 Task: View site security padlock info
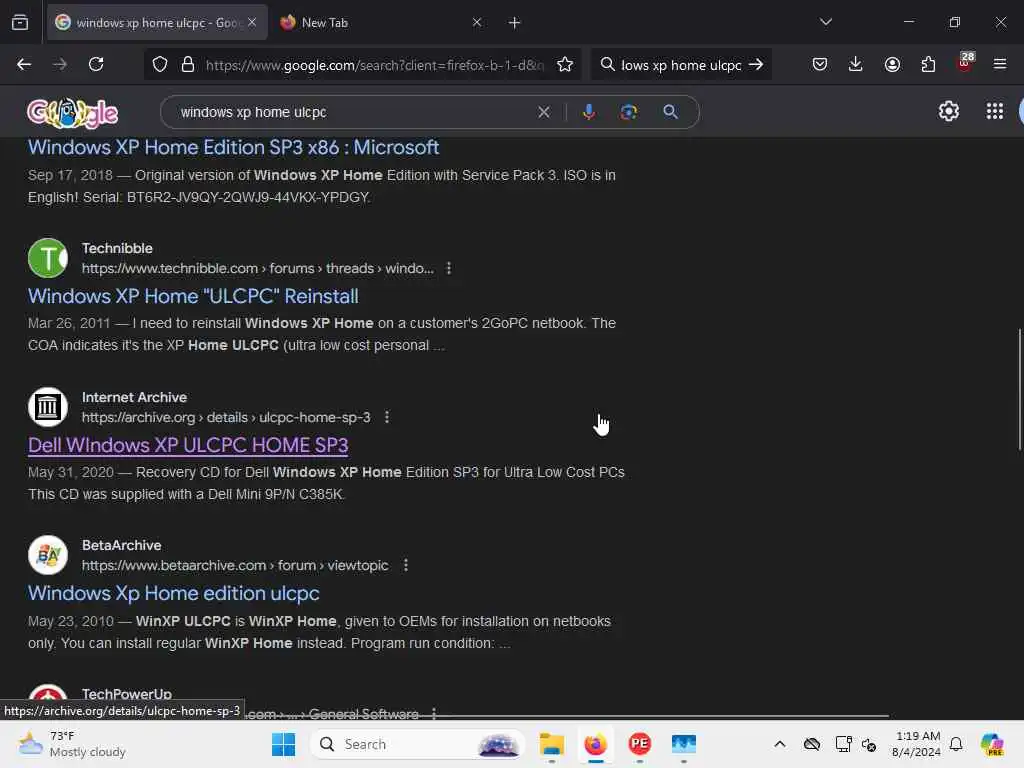coord(188,64)
